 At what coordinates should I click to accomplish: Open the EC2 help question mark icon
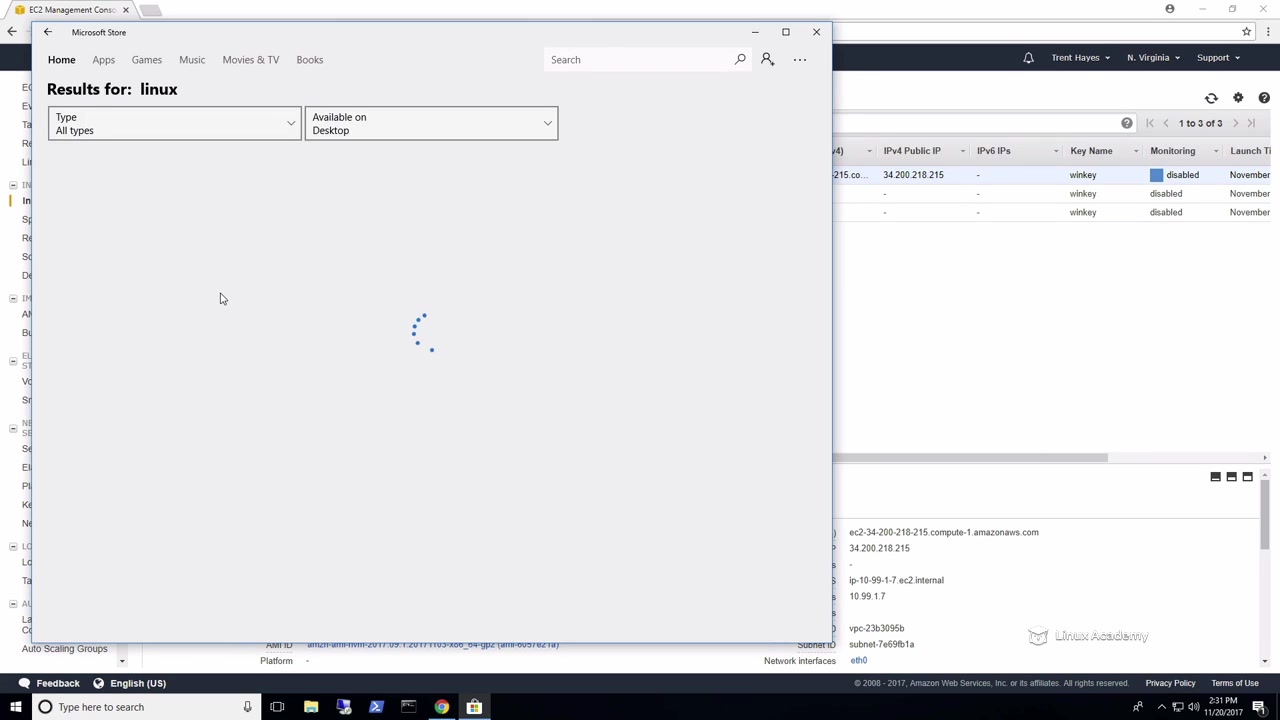(1264, 98)
